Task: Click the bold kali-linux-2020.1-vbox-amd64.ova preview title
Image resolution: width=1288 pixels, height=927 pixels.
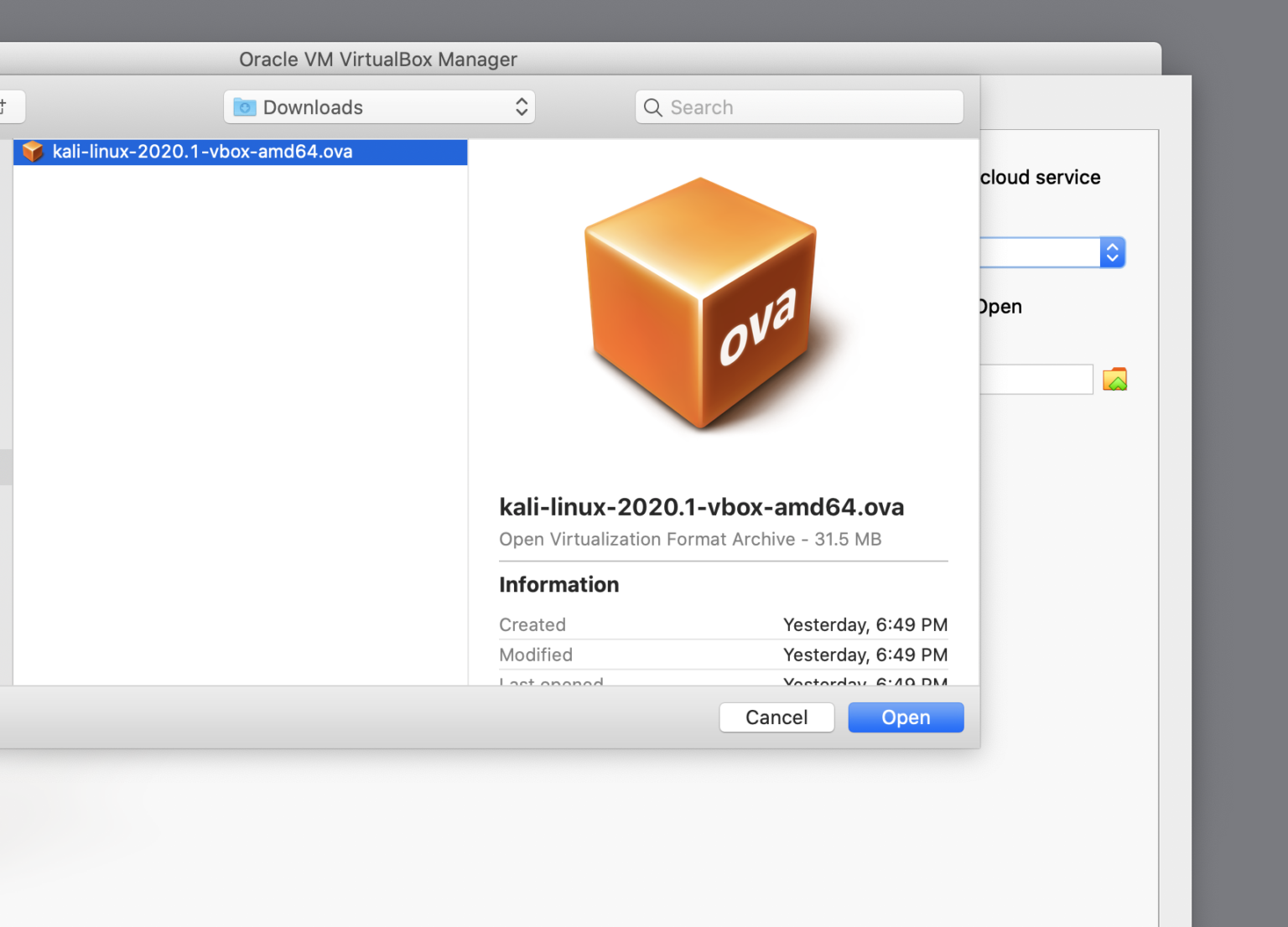Action: (702, 507)
